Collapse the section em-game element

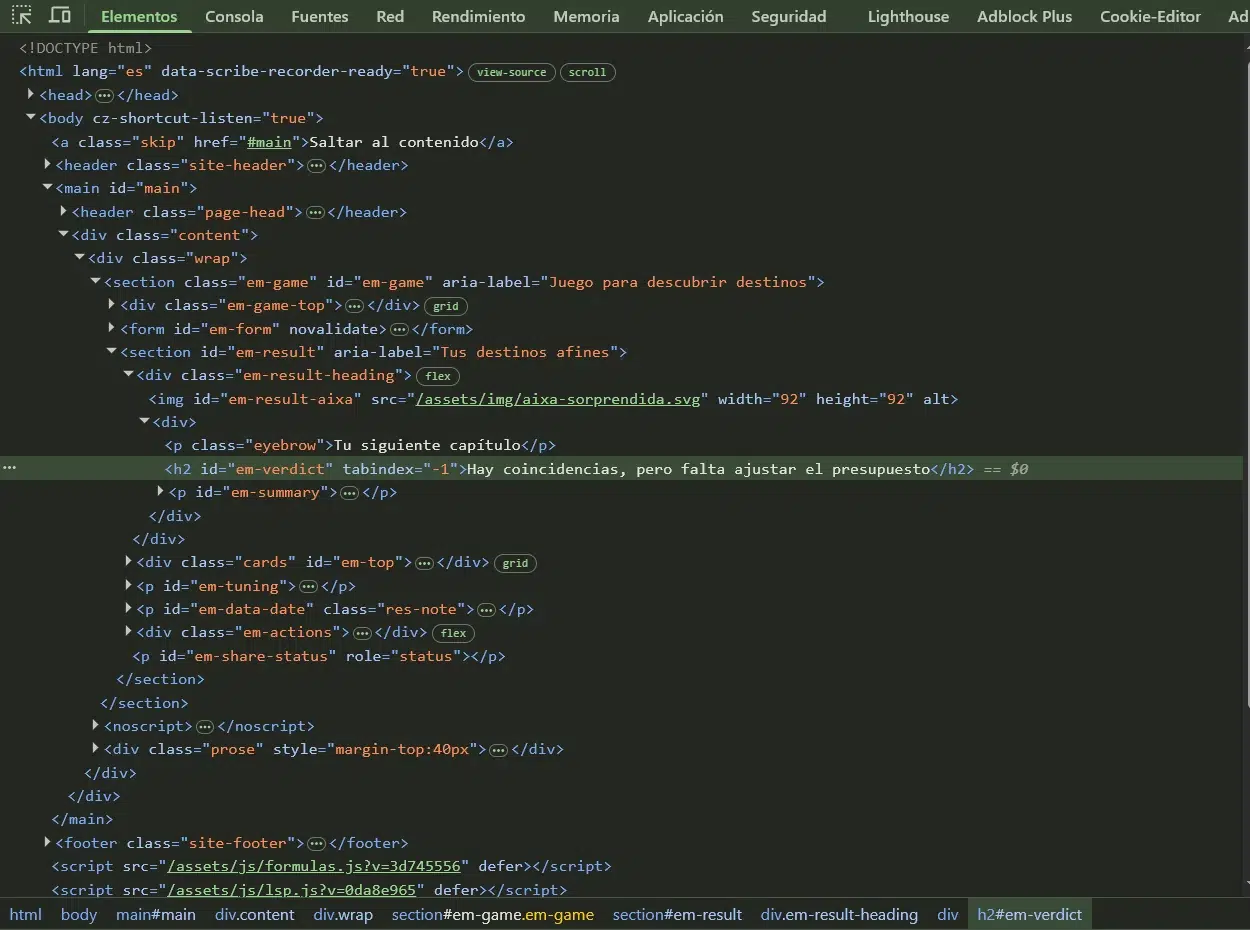[x=95, y=281]
